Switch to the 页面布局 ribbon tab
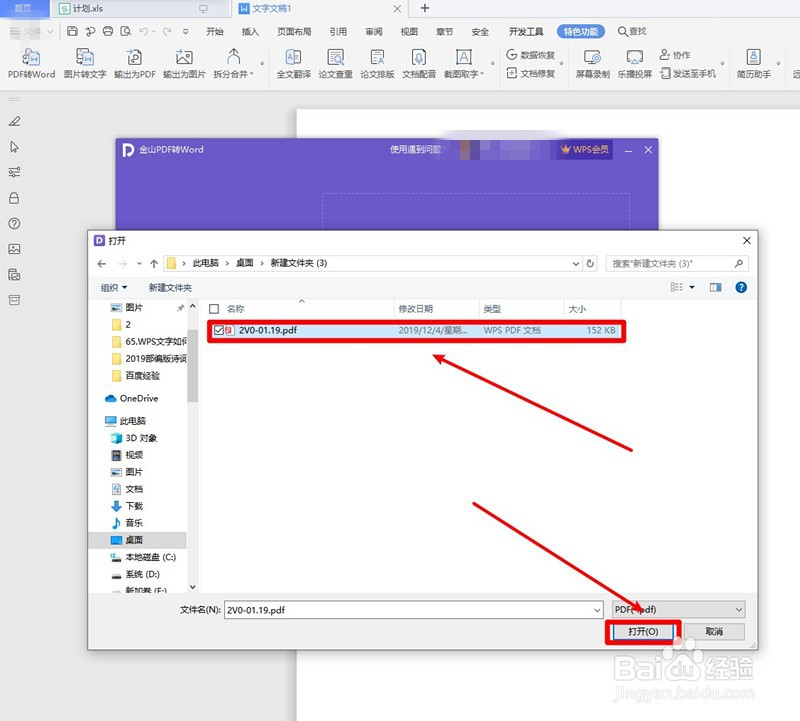This screenshot has width=800, height=721. click(x=294, y=32)
